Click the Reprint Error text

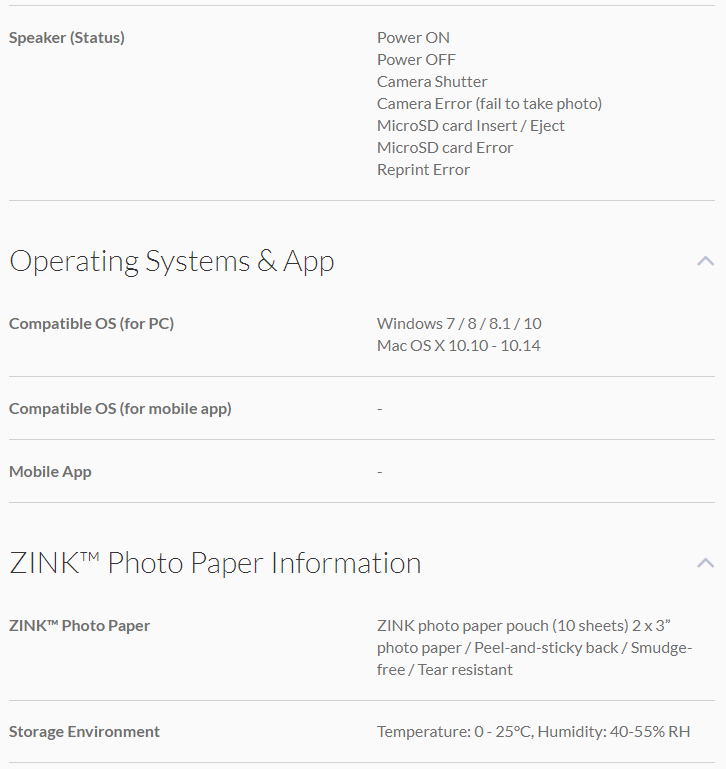[x=423, y=170]
